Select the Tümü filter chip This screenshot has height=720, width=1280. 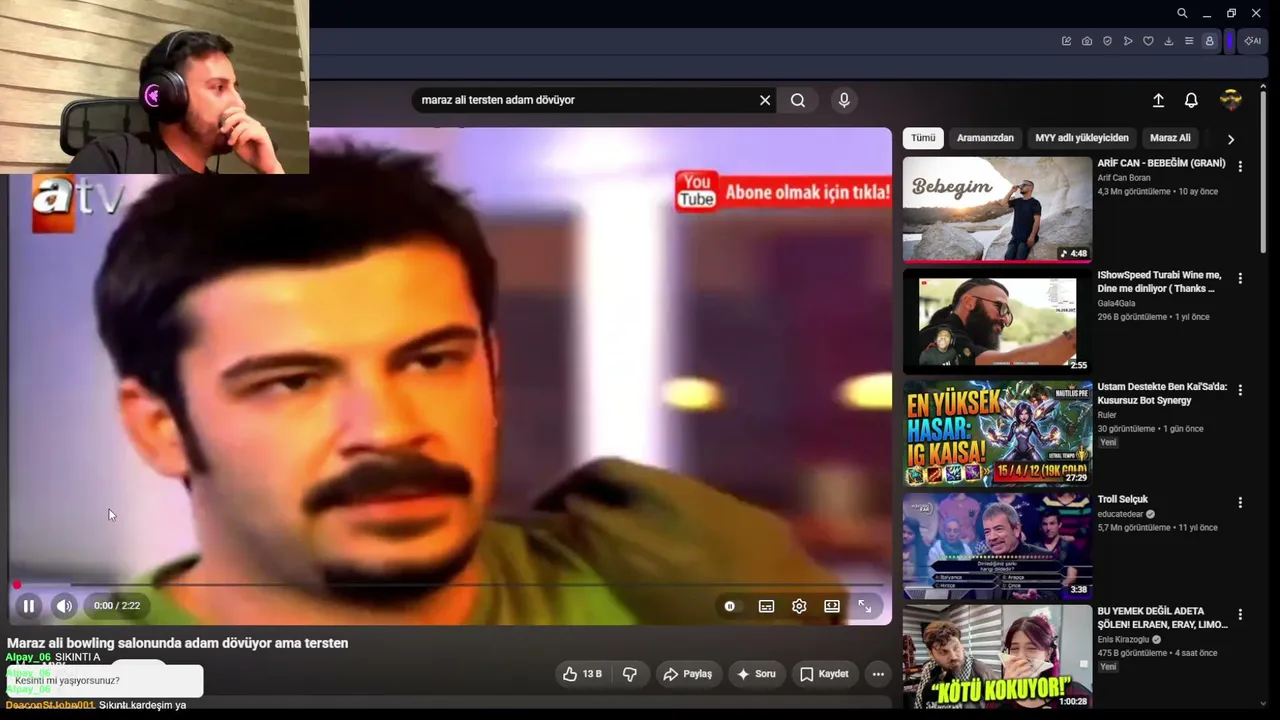(x=923, y=138)
